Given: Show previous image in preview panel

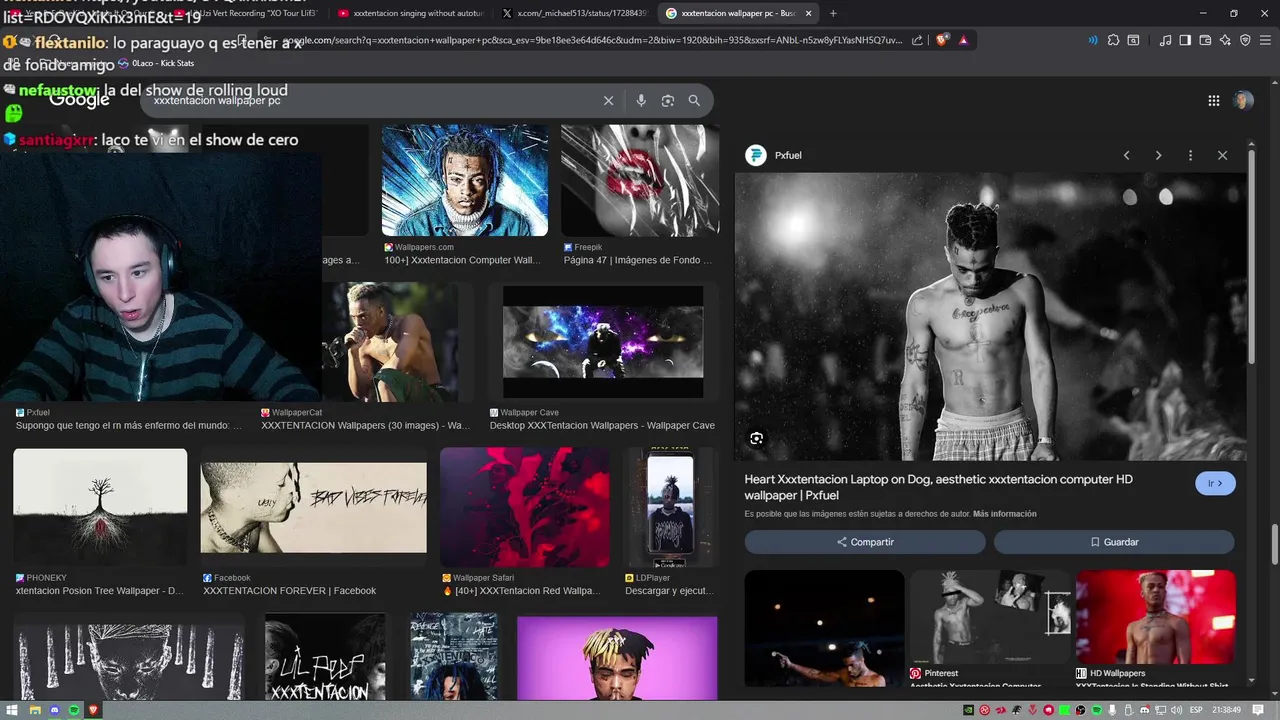Looking at the screenshot, I should (x=1127, y=155).
